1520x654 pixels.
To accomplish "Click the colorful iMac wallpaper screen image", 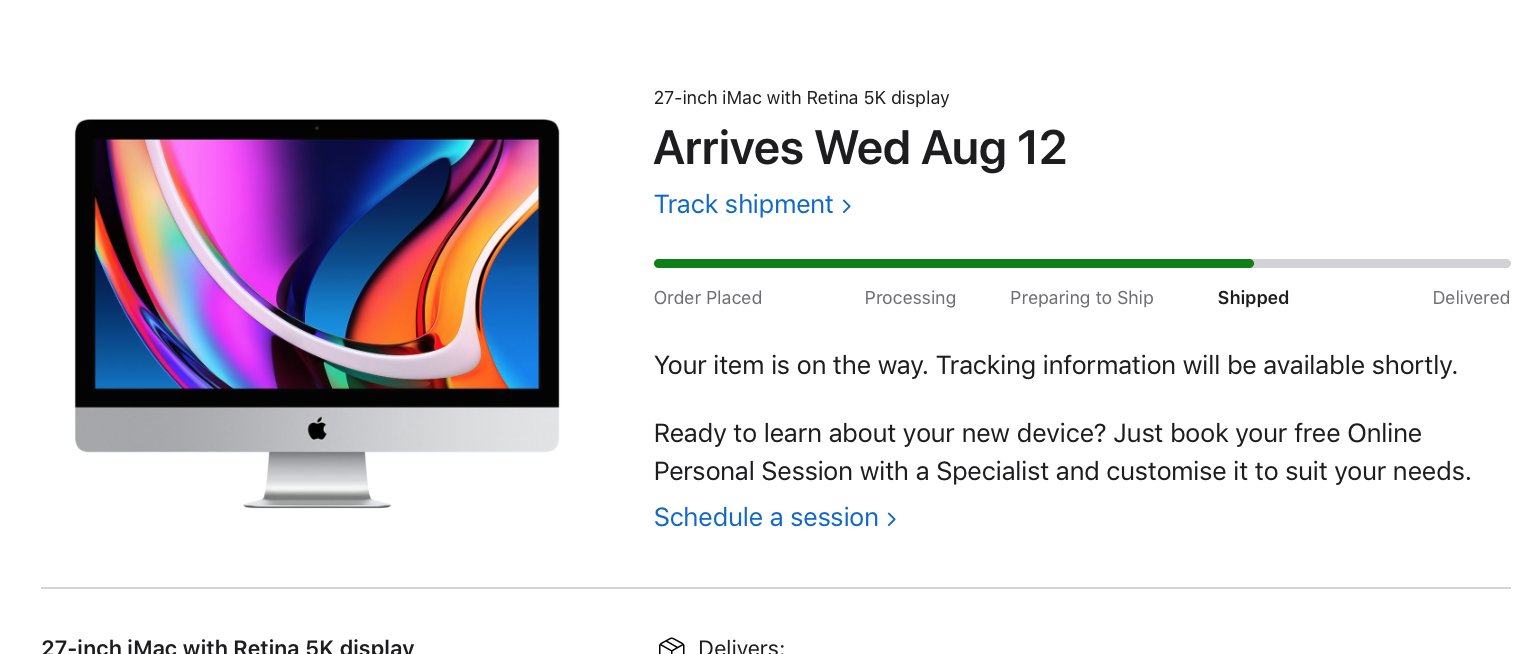I will pos(317,264).
